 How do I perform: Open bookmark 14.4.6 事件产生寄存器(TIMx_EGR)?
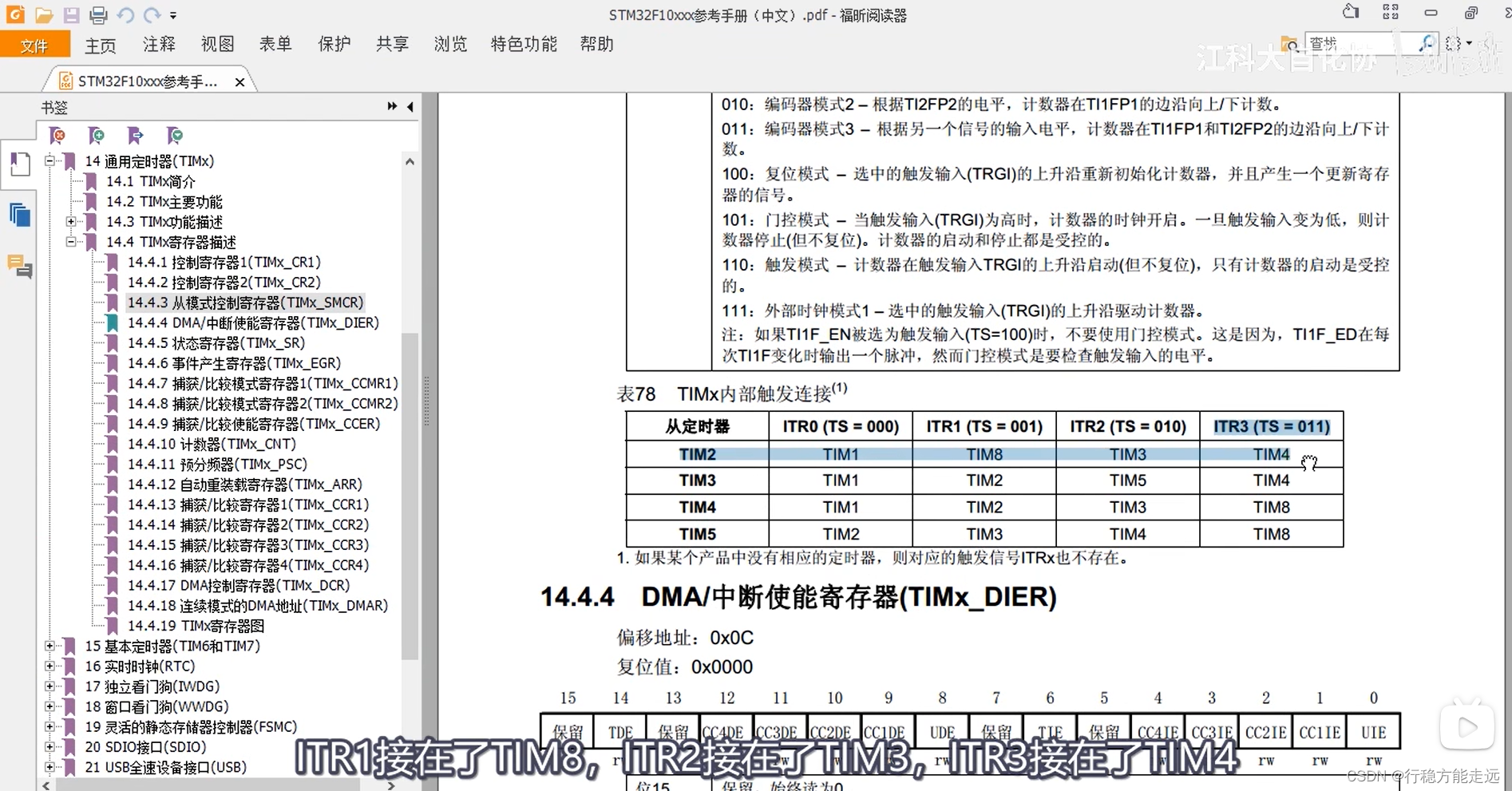(x=234, y=363)
